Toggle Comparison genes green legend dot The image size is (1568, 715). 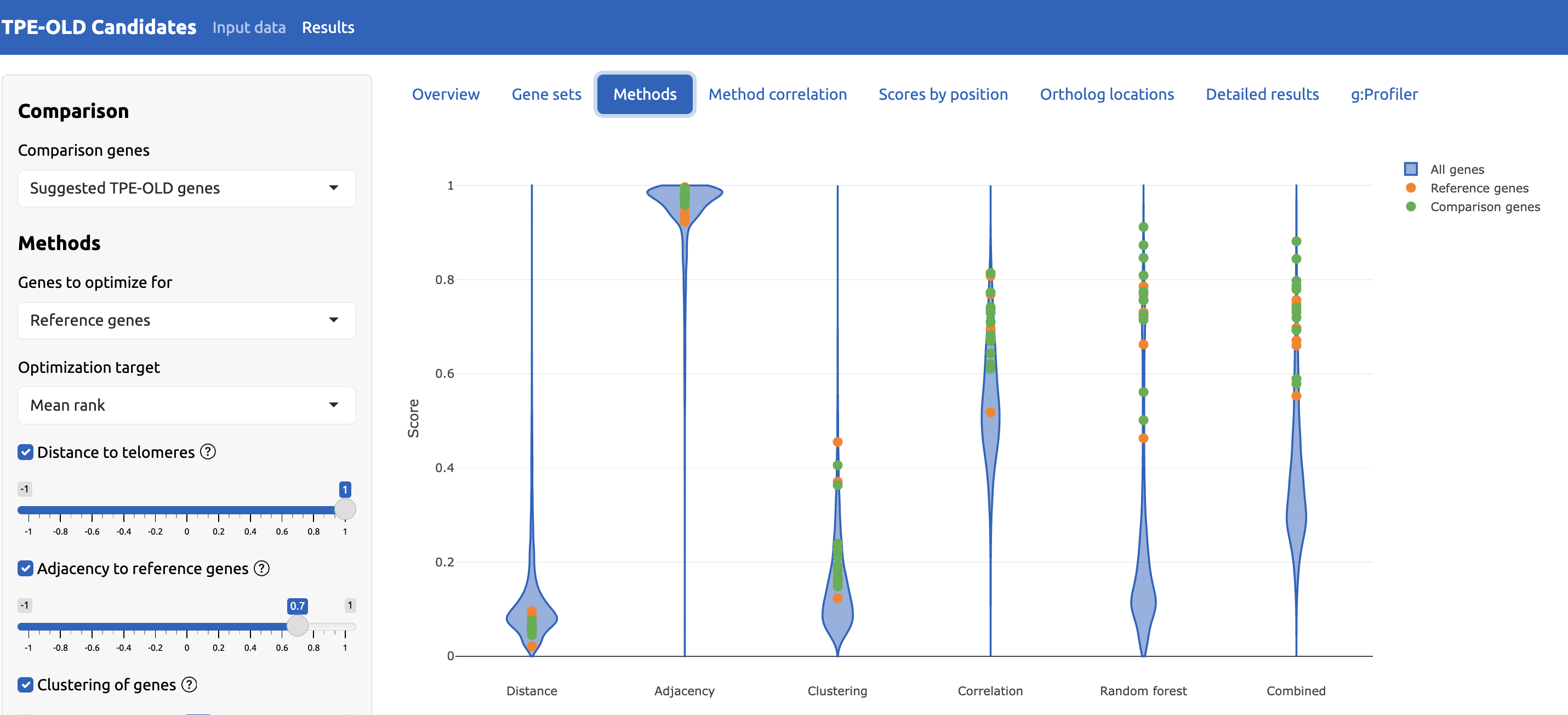coord(1411,207)
